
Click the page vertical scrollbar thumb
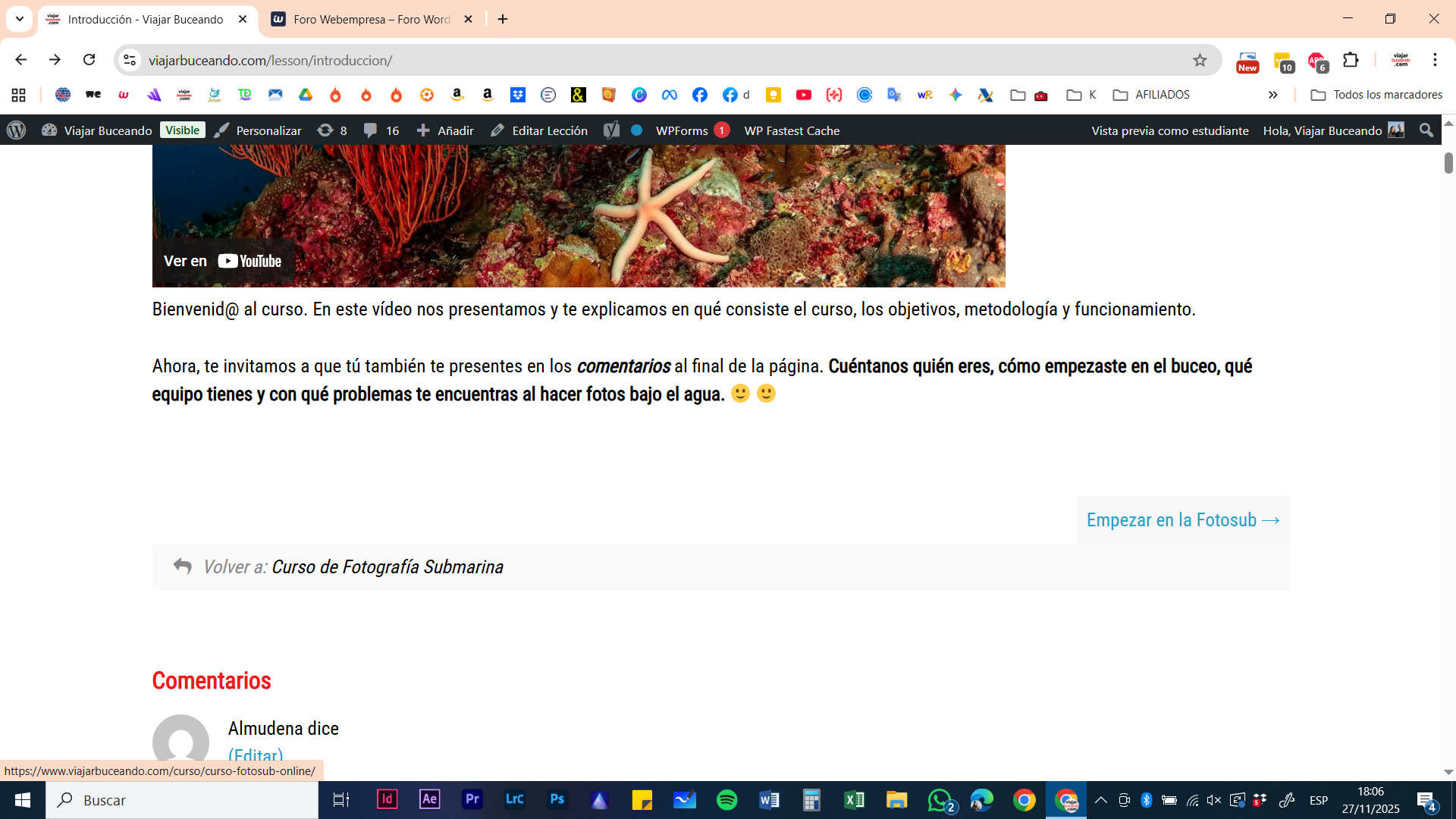(1448, 162)
